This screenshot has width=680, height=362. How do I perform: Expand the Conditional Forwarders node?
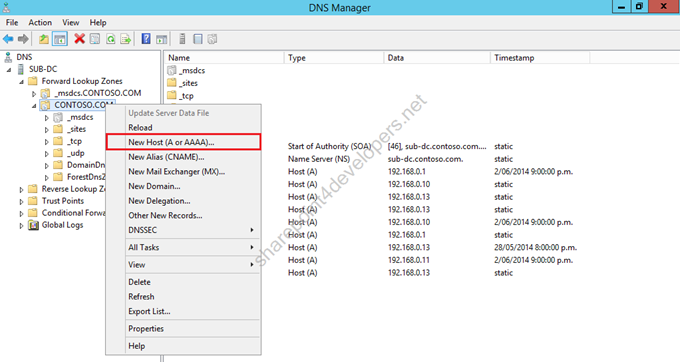(21, 213)
